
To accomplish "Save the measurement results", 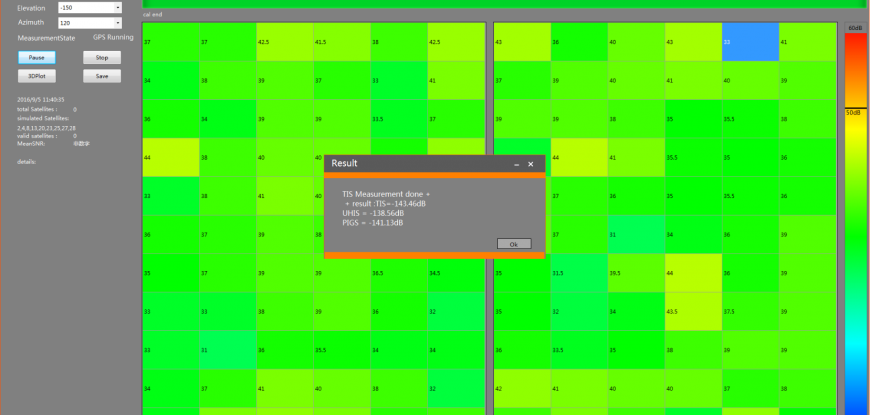I will pyautogui.click(x=102, y=76).
